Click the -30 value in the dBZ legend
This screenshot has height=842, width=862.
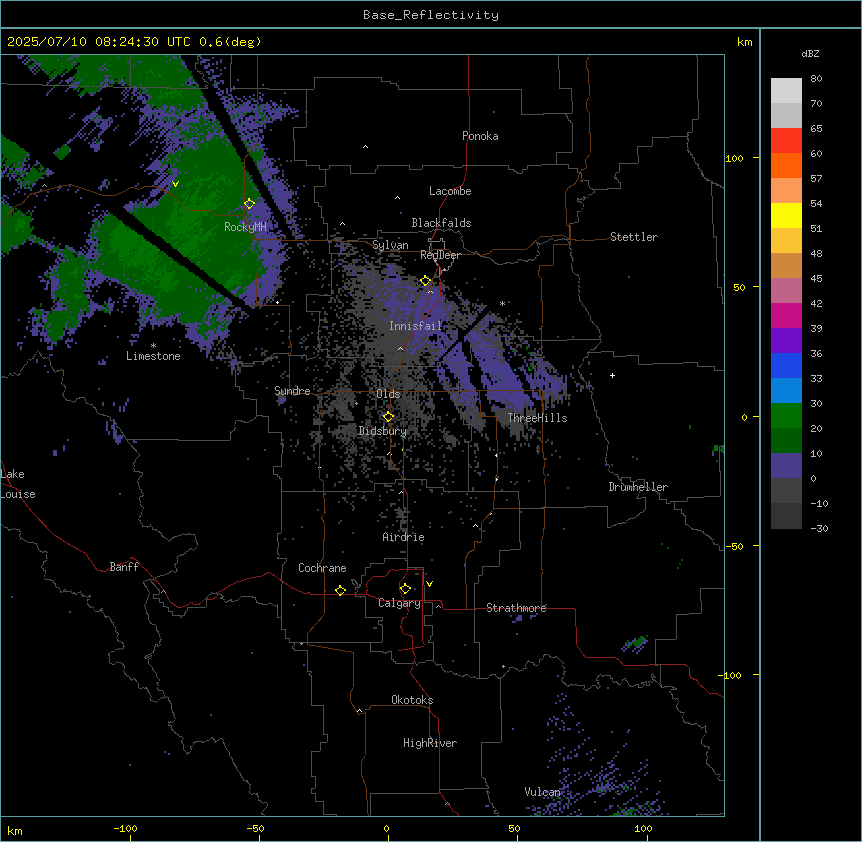click(819, 529)
